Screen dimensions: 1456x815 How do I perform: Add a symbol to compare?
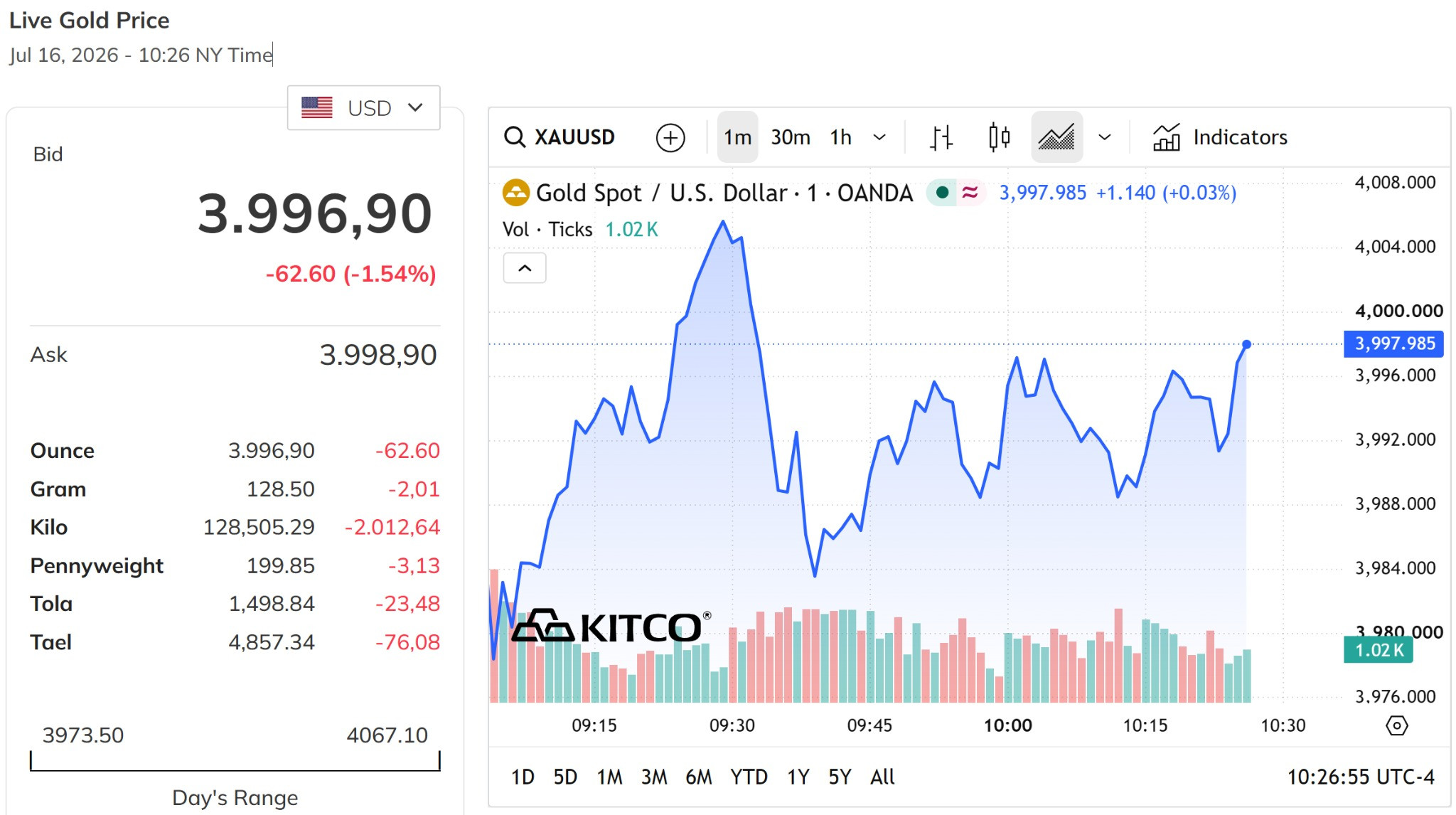[670, 137]
